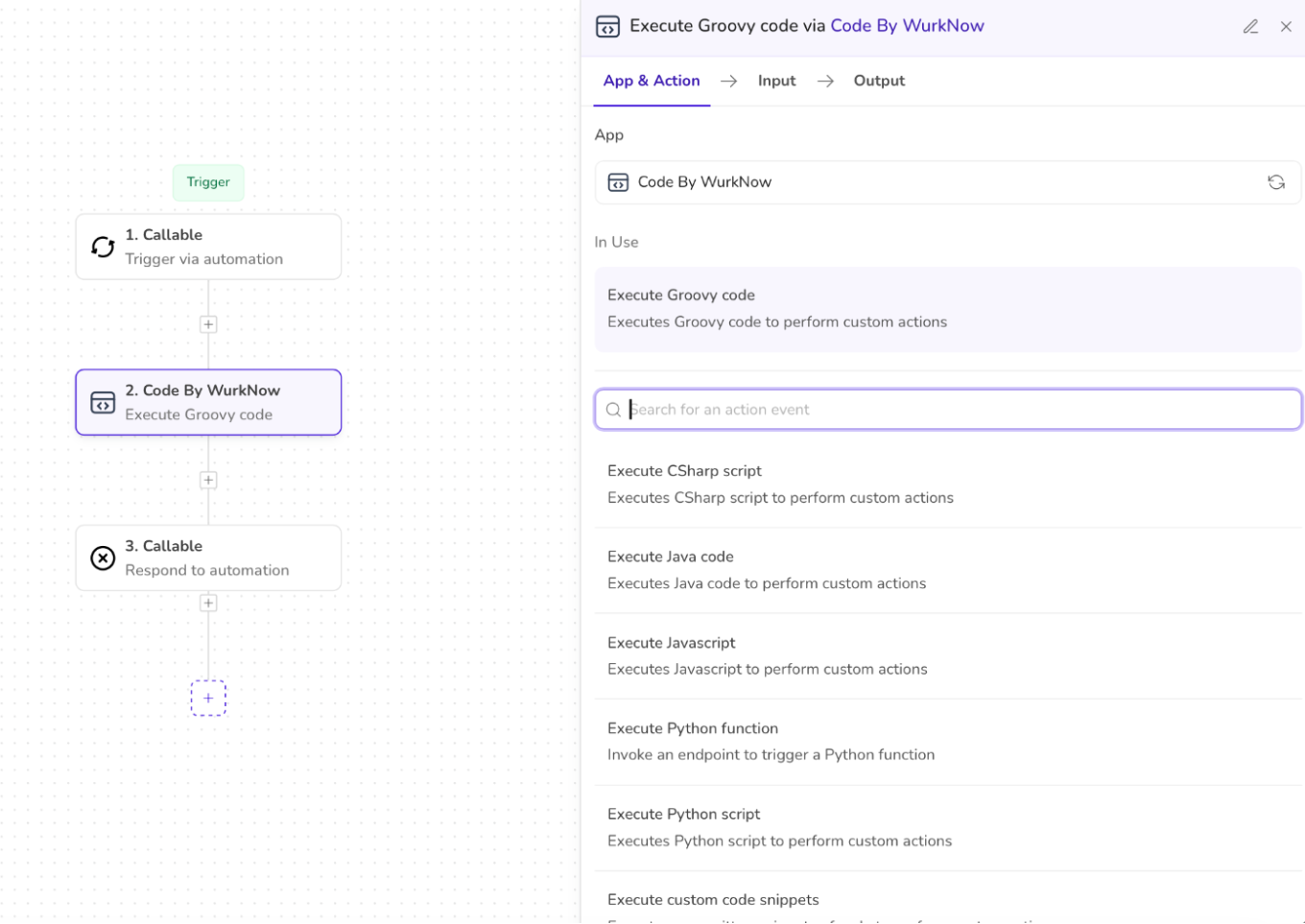The image size is (1305, 924).
Task: Choose the Execute custom code snippets action
Action: coord(948,899)
